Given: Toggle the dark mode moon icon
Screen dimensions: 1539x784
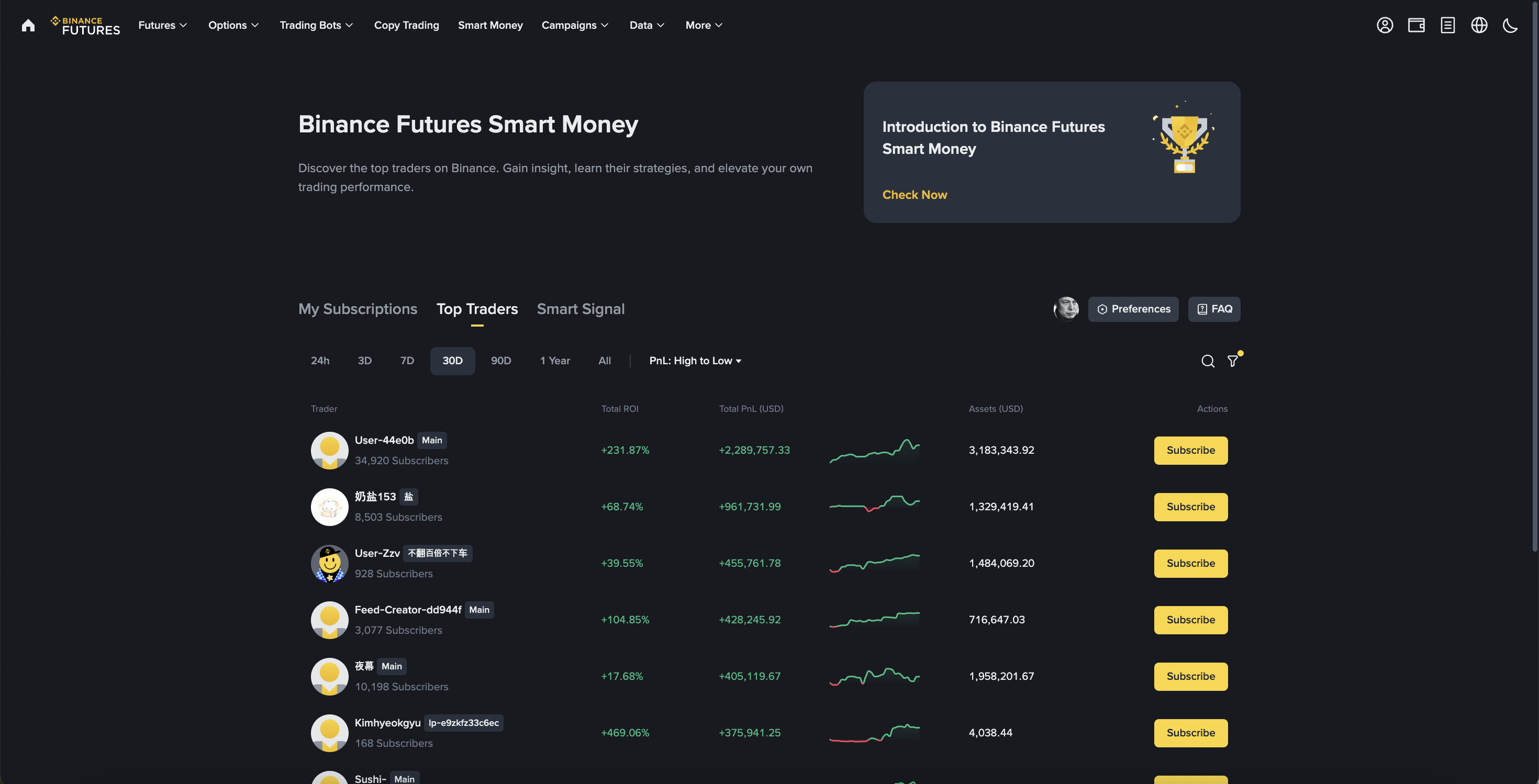Looking at the screenshot, I should pos(1510,25).
